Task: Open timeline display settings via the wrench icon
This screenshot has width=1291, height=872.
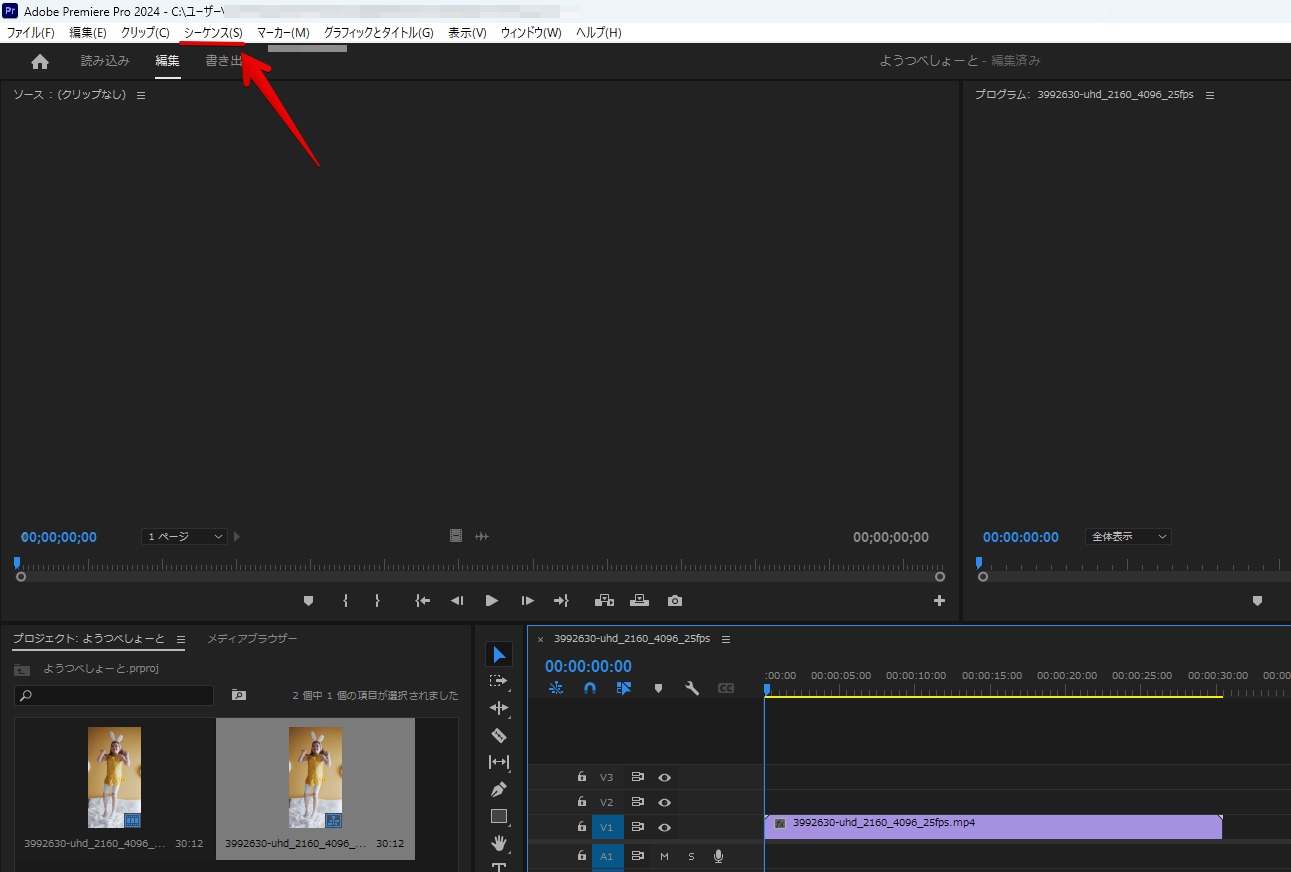Action: point(692,688)
